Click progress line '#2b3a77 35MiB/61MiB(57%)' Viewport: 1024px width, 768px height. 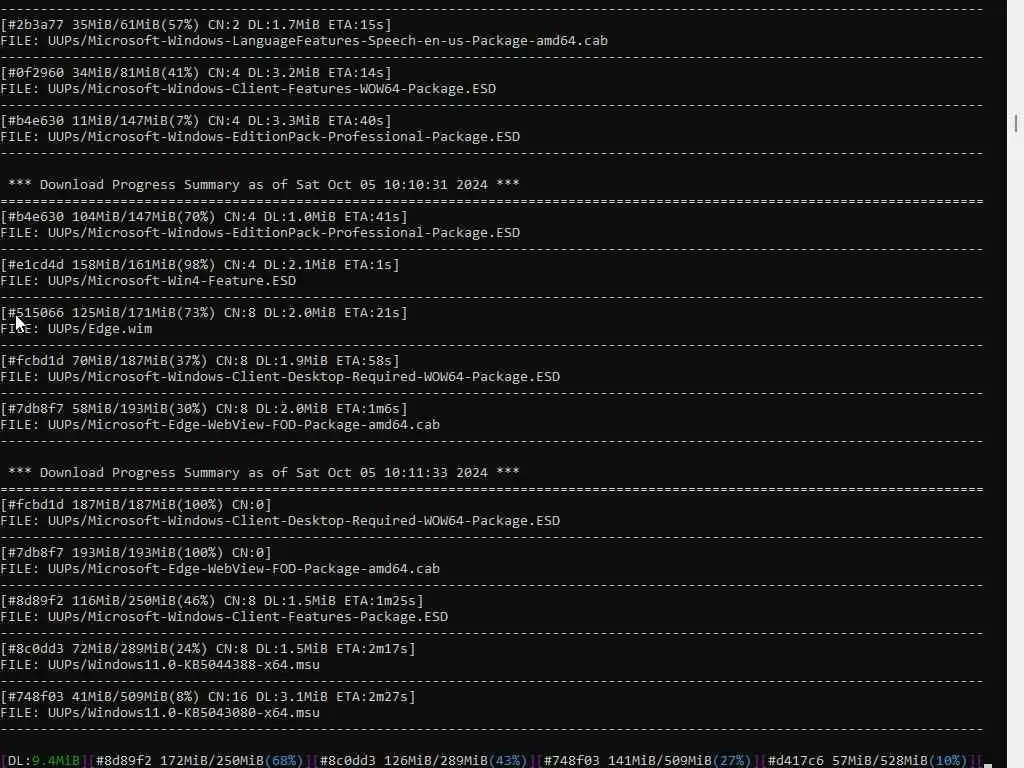[x=196, y=25]
